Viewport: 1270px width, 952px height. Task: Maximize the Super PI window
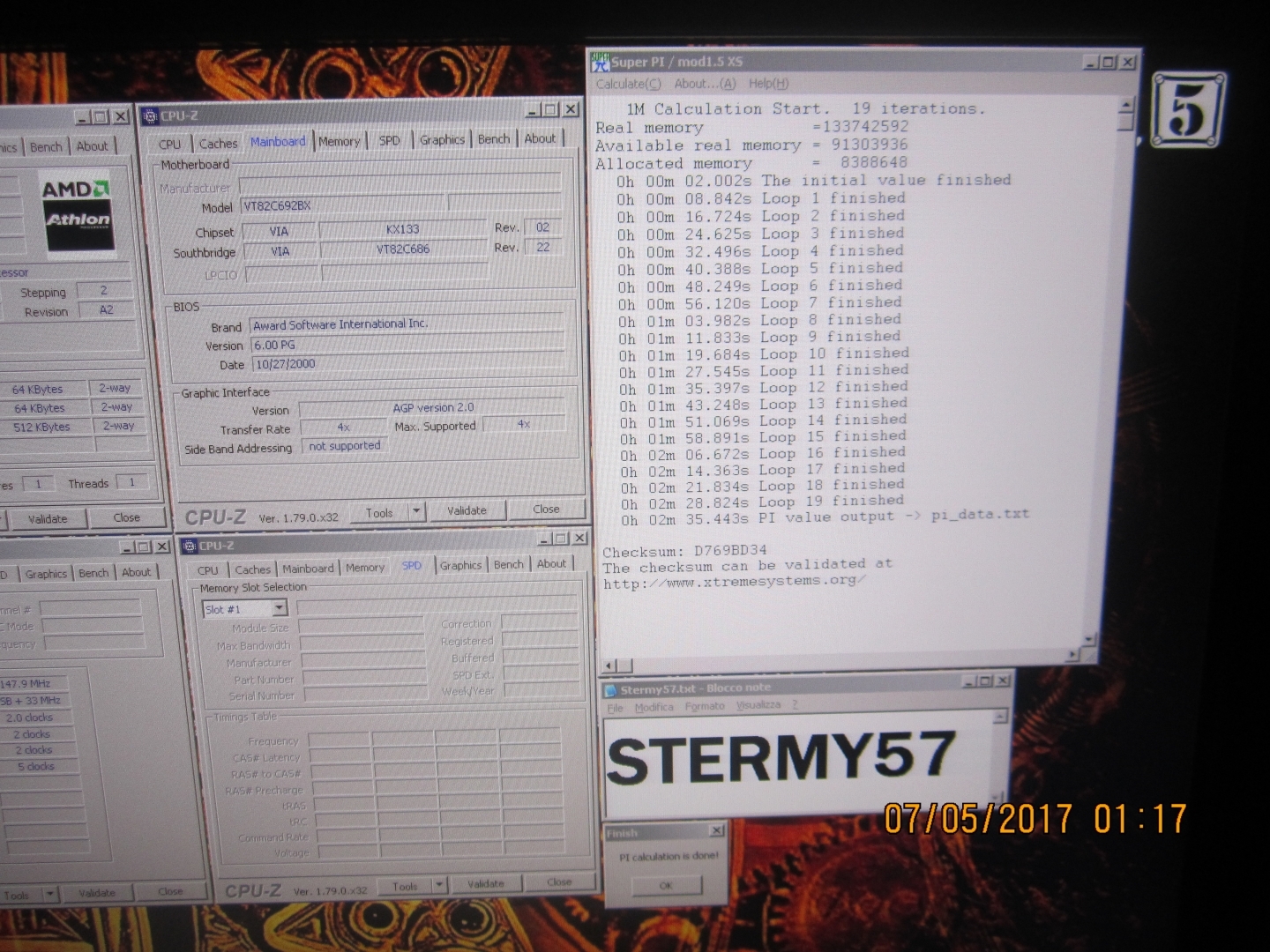1109,62
